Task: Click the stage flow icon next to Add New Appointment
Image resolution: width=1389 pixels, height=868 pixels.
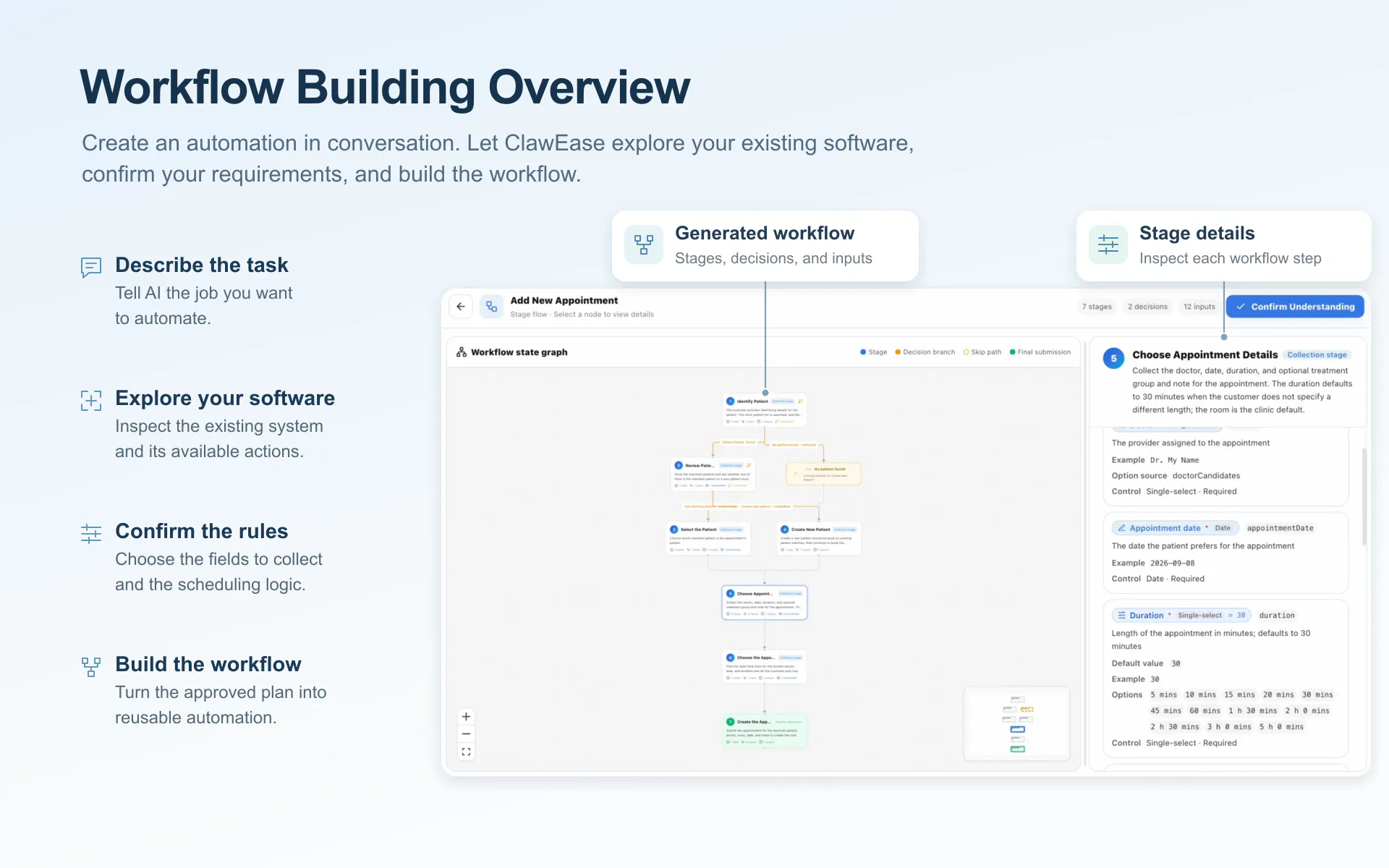Action: point(491,307)
